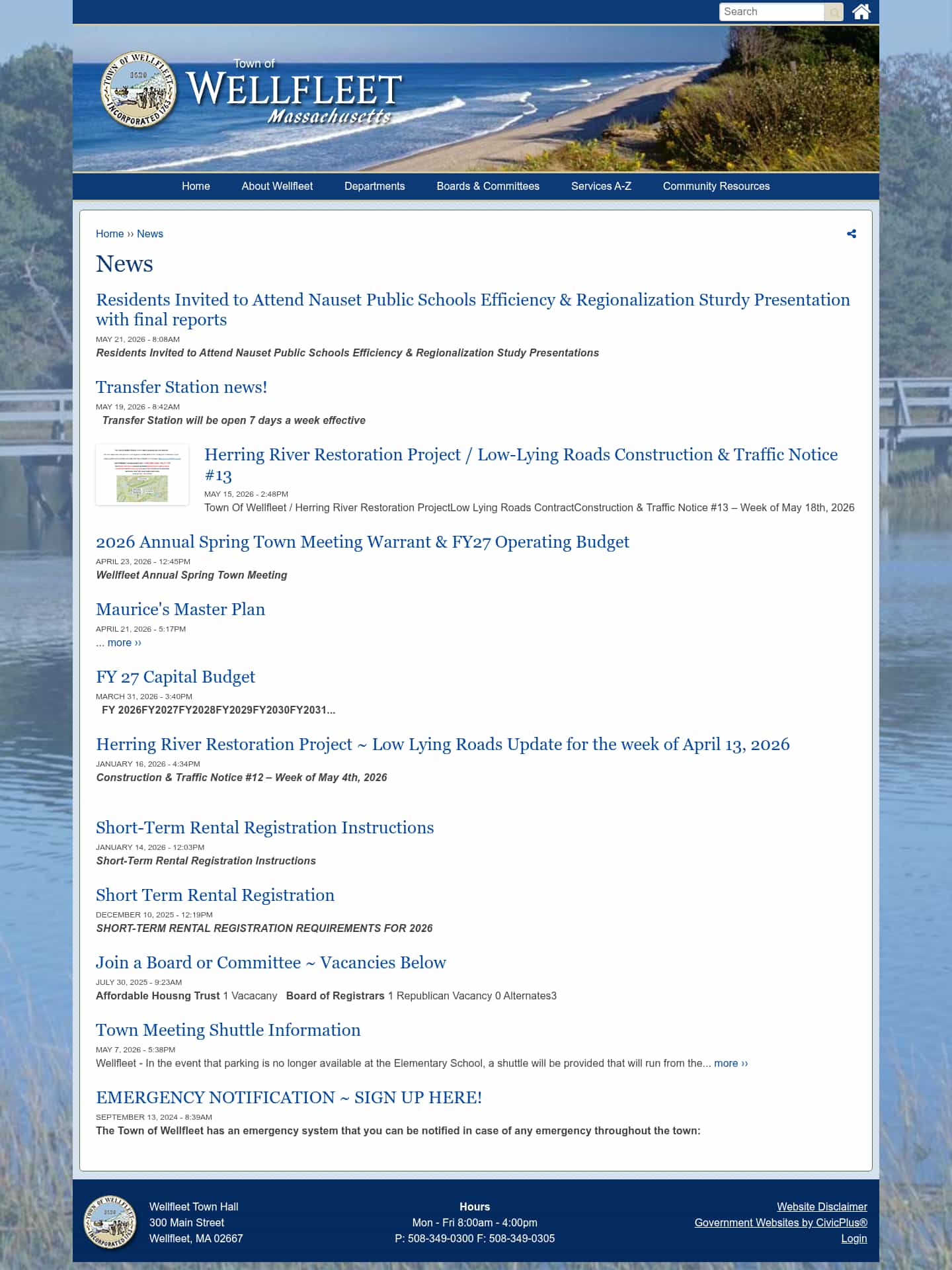The width and height of the screenshot is (952, 1270).
Task: Click 'Mon - Fri 8:00am - 4:00pm' hours text
Action: click(x=475, y=1222)
